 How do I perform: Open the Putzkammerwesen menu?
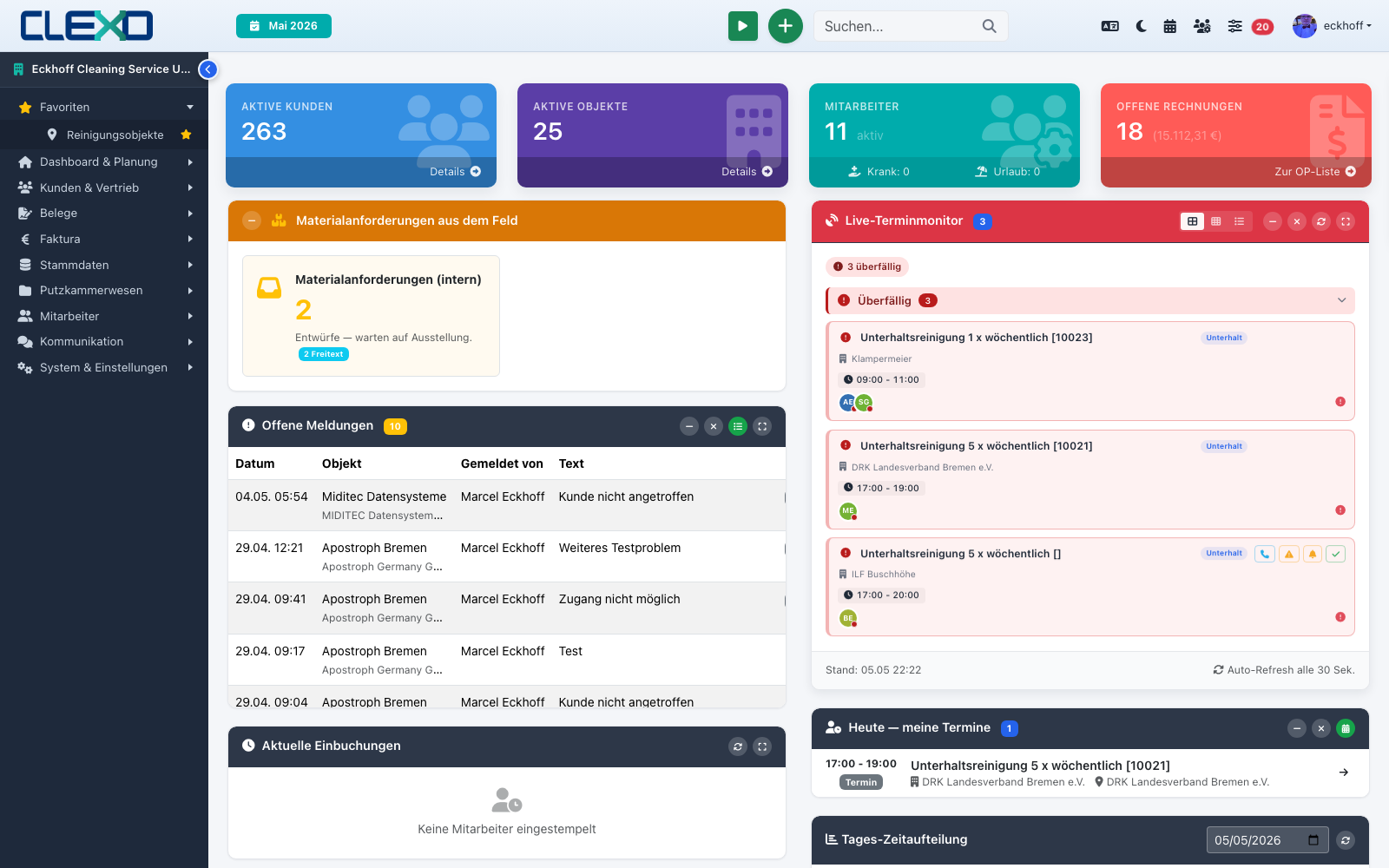[104, 290]
